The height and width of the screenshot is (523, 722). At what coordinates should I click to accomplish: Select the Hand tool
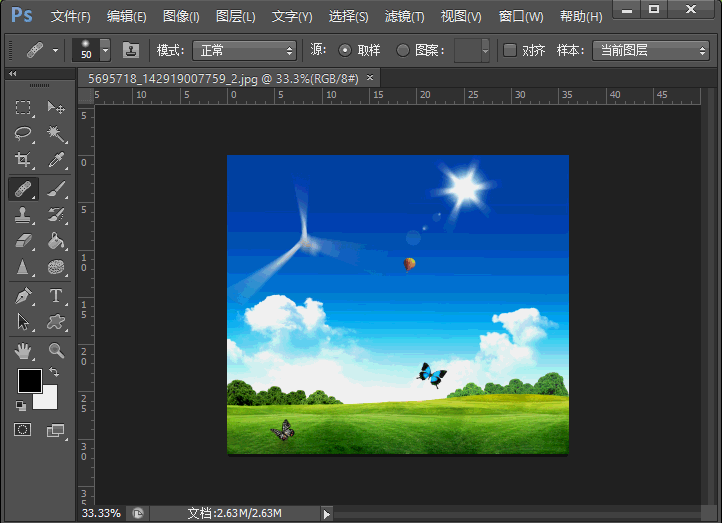(x=23, y=350)
